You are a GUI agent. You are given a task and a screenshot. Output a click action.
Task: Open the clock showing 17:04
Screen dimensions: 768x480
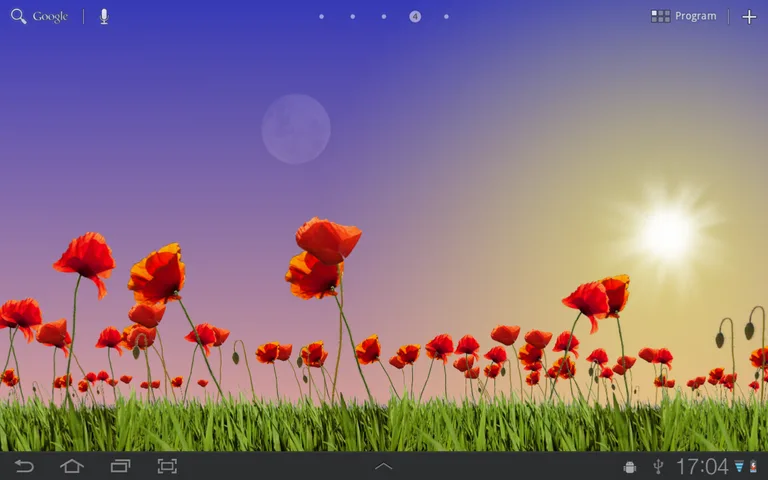pos(702,466)
